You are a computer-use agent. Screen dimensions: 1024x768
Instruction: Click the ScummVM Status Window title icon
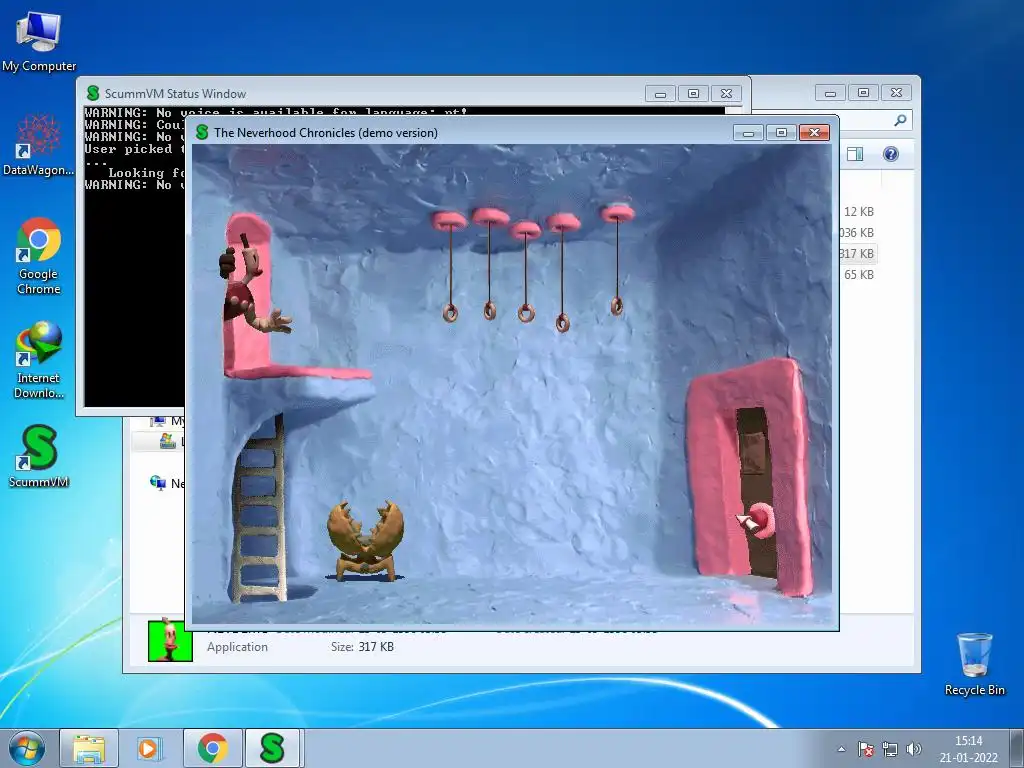point(93,93)
